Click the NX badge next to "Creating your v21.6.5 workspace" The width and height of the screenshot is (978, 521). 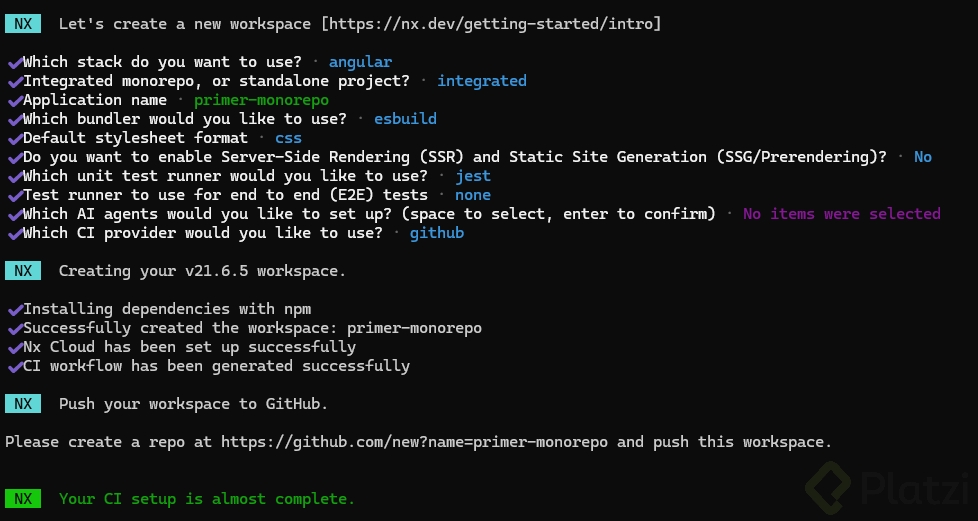[x=23, y=271]
